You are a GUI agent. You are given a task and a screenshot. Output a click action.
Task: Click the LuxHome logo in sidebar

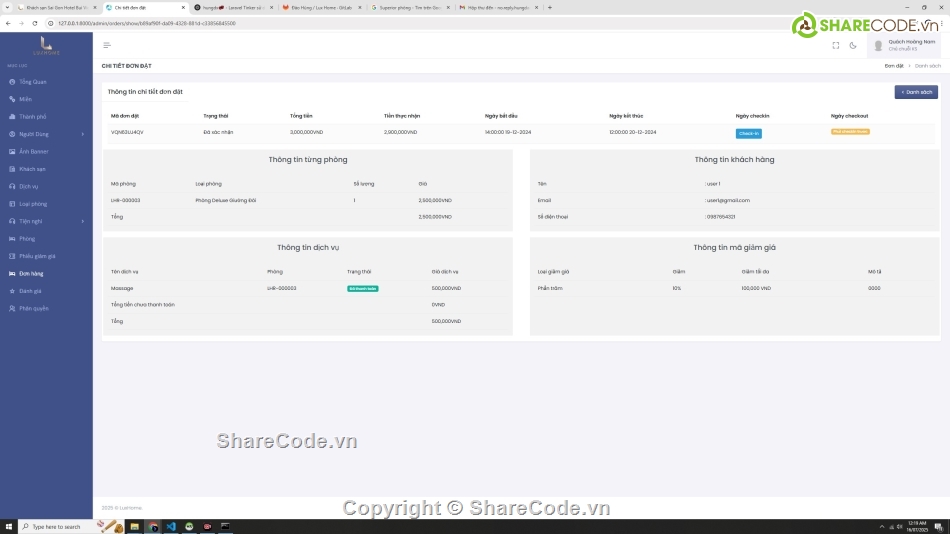[46, 46]
